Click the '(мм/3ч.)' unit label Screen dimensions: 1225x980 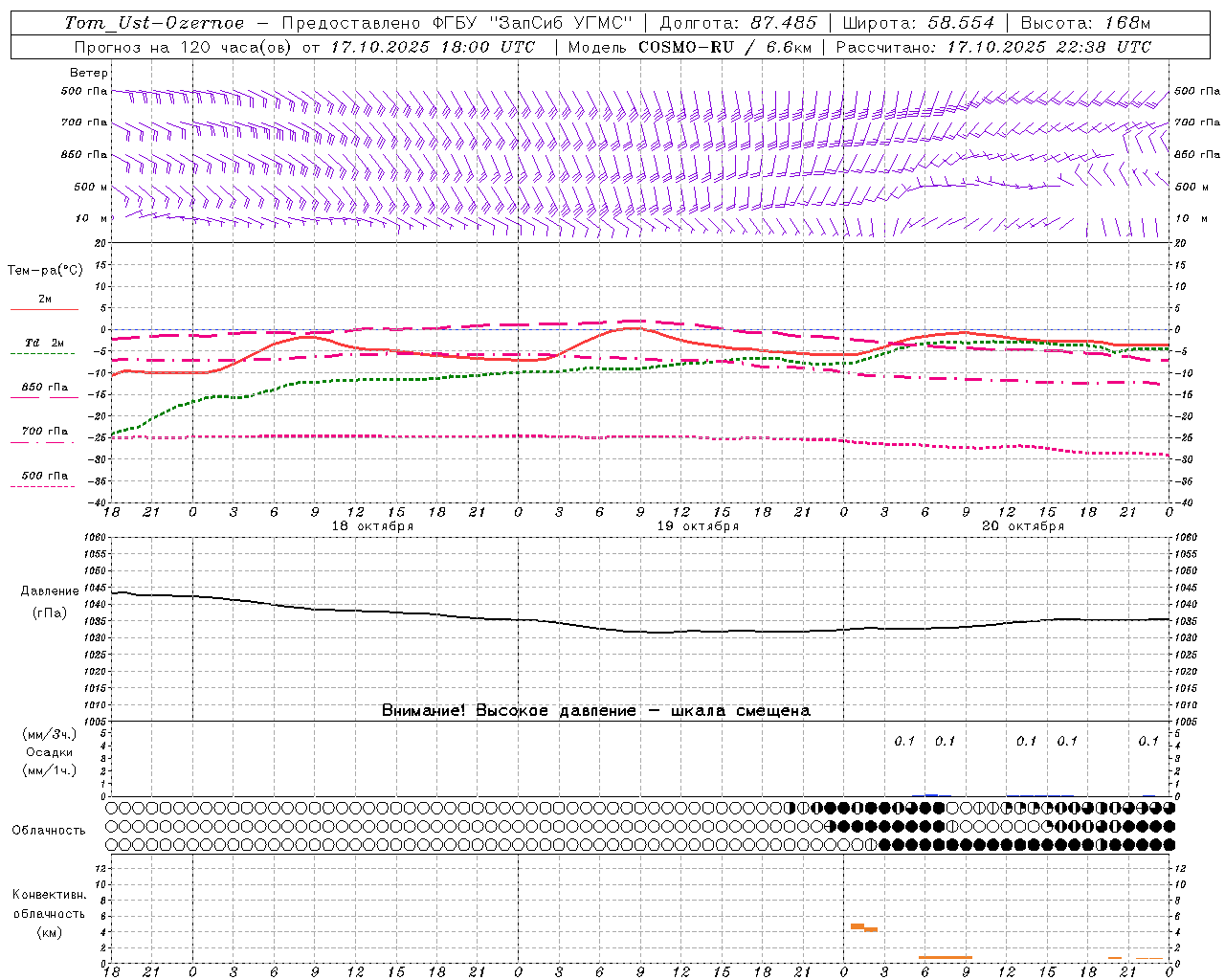click(x=49, y=734)
